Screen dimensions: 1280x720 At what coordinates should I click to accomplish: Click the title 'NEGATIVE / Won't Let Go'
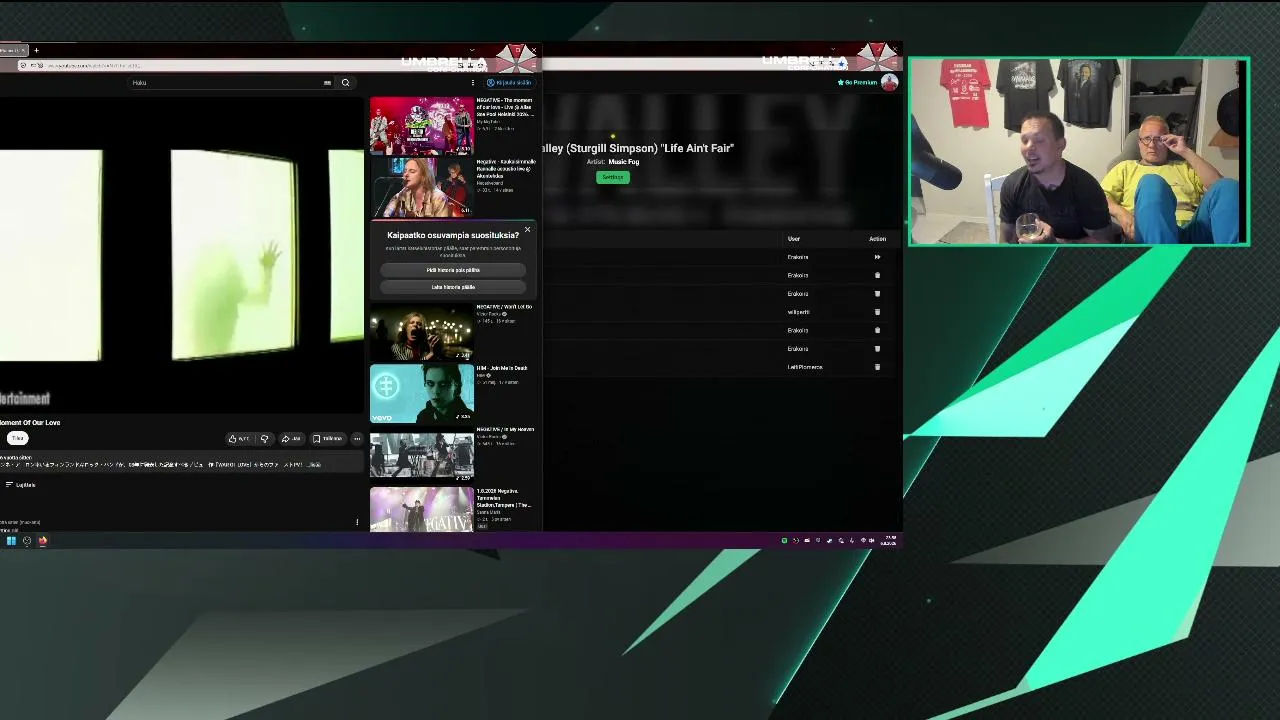505,307
